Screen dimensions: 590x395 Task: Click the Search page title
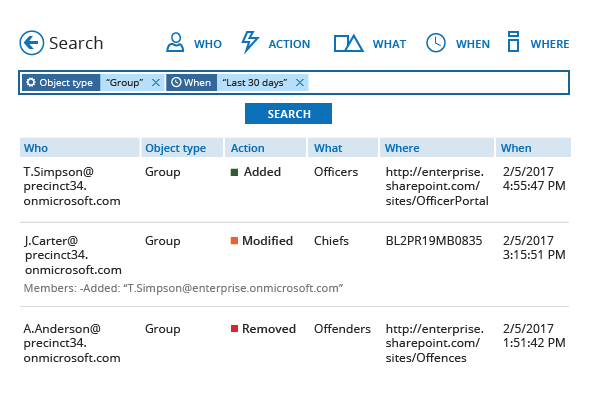tap(76, 43)
